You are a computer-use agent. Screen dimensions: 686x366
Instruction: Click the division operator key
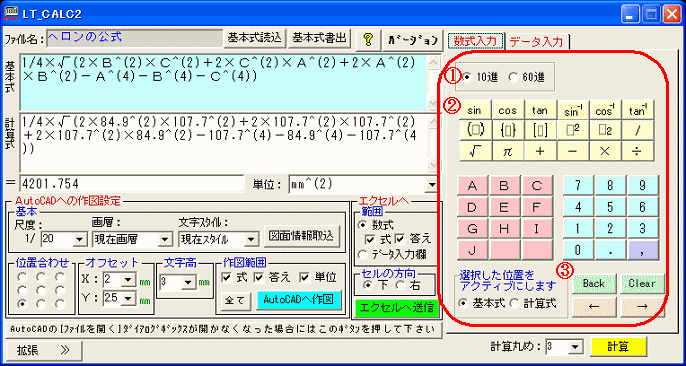point(637,151)
